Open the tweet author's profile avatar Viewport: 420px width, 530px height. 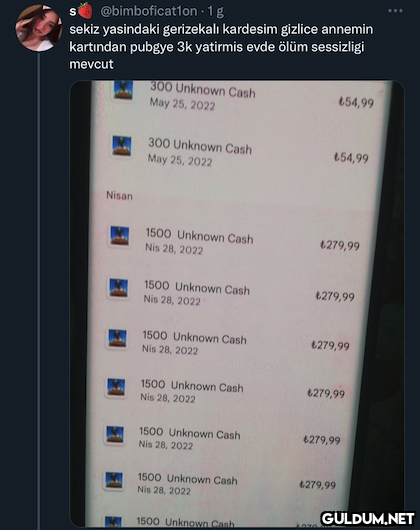click(39, 28)
